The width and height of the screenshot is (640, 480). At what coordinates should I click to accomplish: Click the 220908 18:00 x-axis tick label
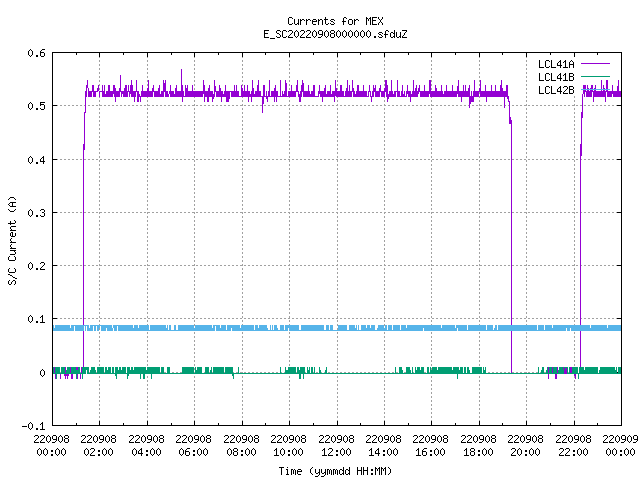(478, 446)
